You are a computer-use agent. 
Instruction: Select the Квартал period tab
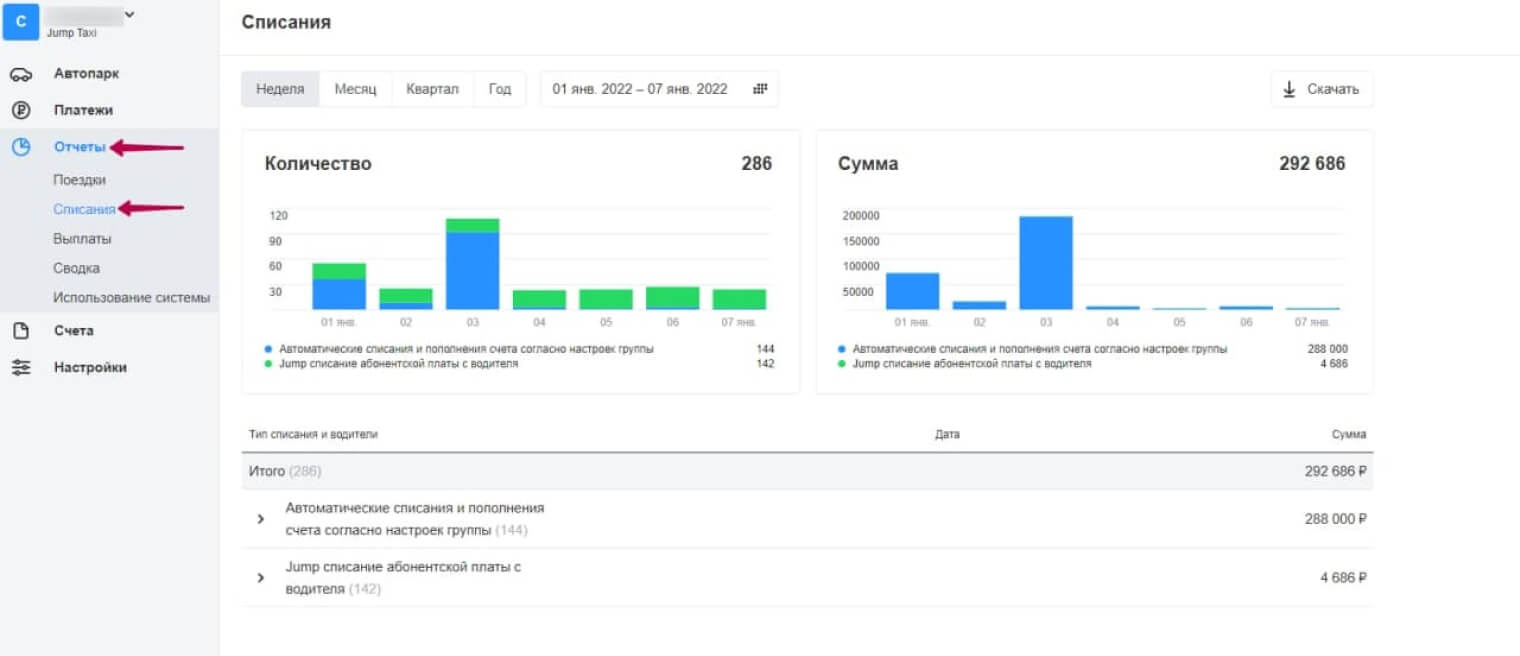coord(432,89)
